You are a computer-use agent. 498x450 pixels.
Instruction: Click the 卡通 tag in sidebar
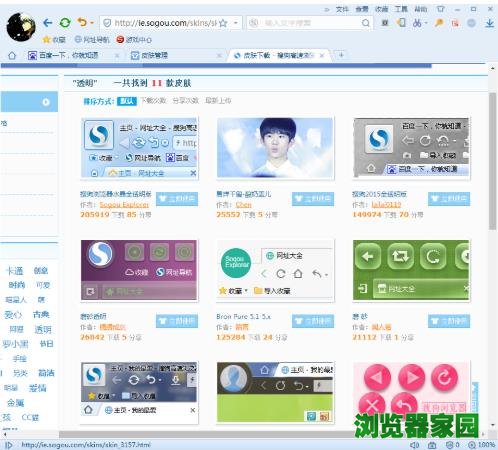click(x=15, y=271)
